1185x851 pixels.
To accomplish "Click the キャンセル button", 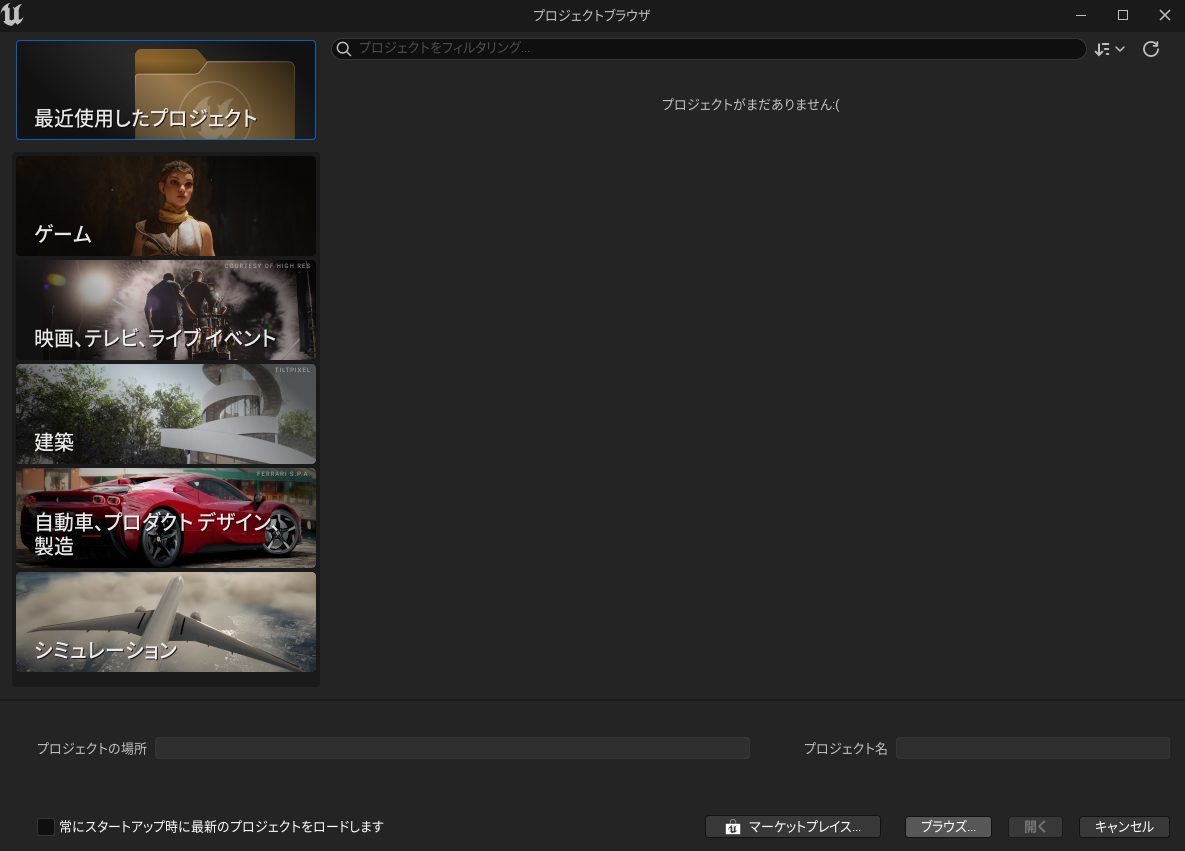I will (x=1123, y=826).
